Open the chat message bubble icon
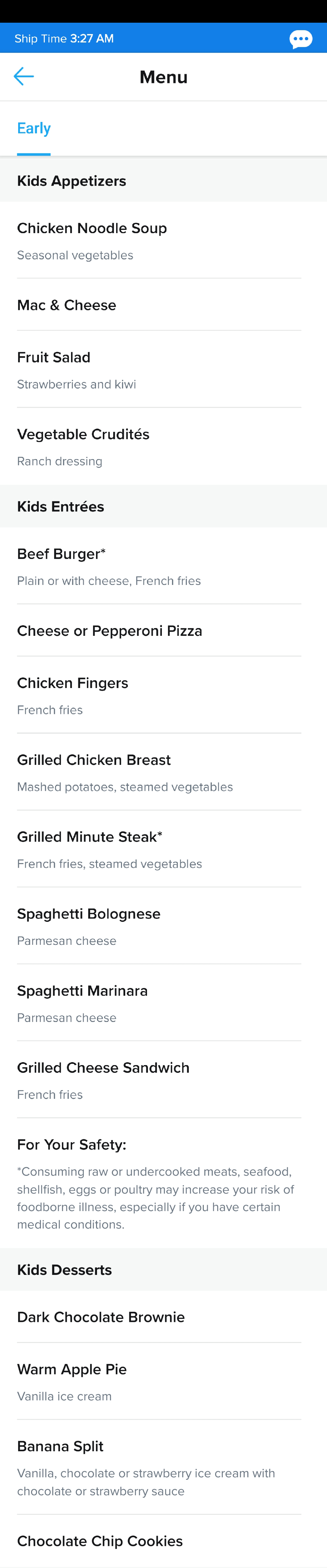 [301, 39]
